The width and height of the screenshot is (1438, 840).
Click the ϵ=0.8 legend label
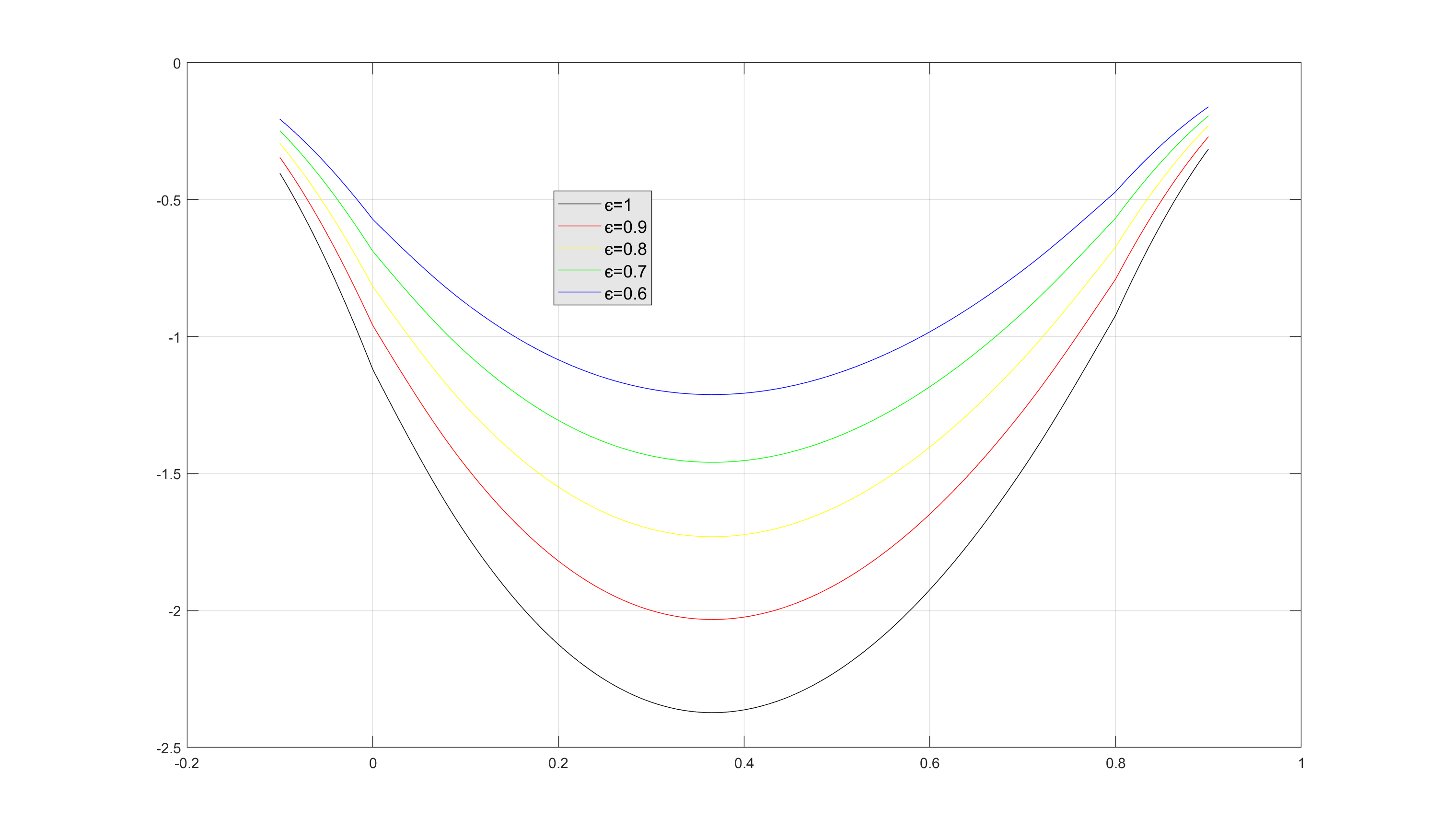tap(626, 249)
